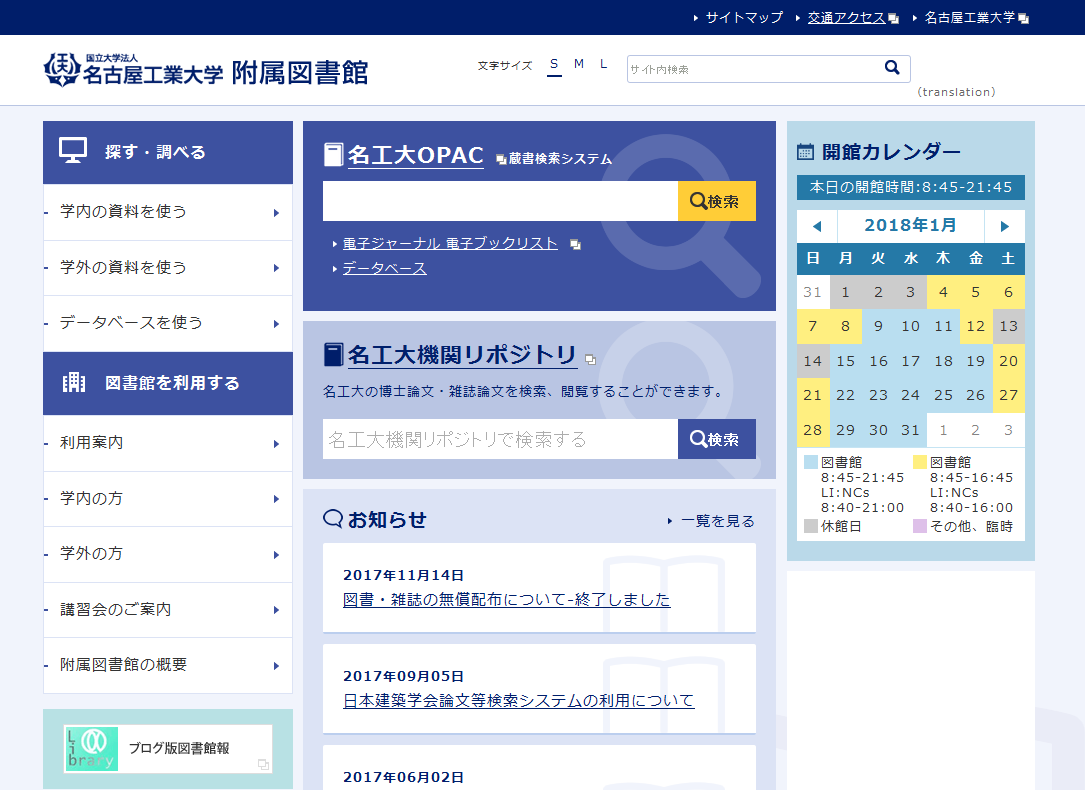Click the yellow 図書館 8:45-16:45 legend swatch
The width and height of the screenshot is (1085, 790).
coord(920,462)
